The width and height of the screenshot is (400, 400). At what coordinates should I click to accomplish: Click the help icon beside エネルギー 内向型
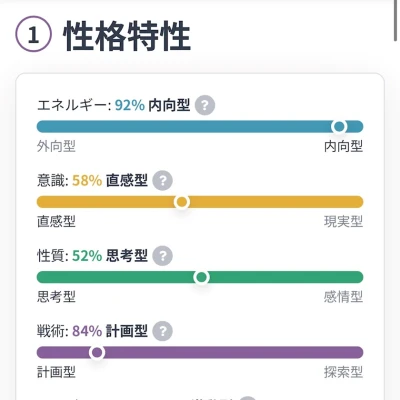[x=205, y=105]
